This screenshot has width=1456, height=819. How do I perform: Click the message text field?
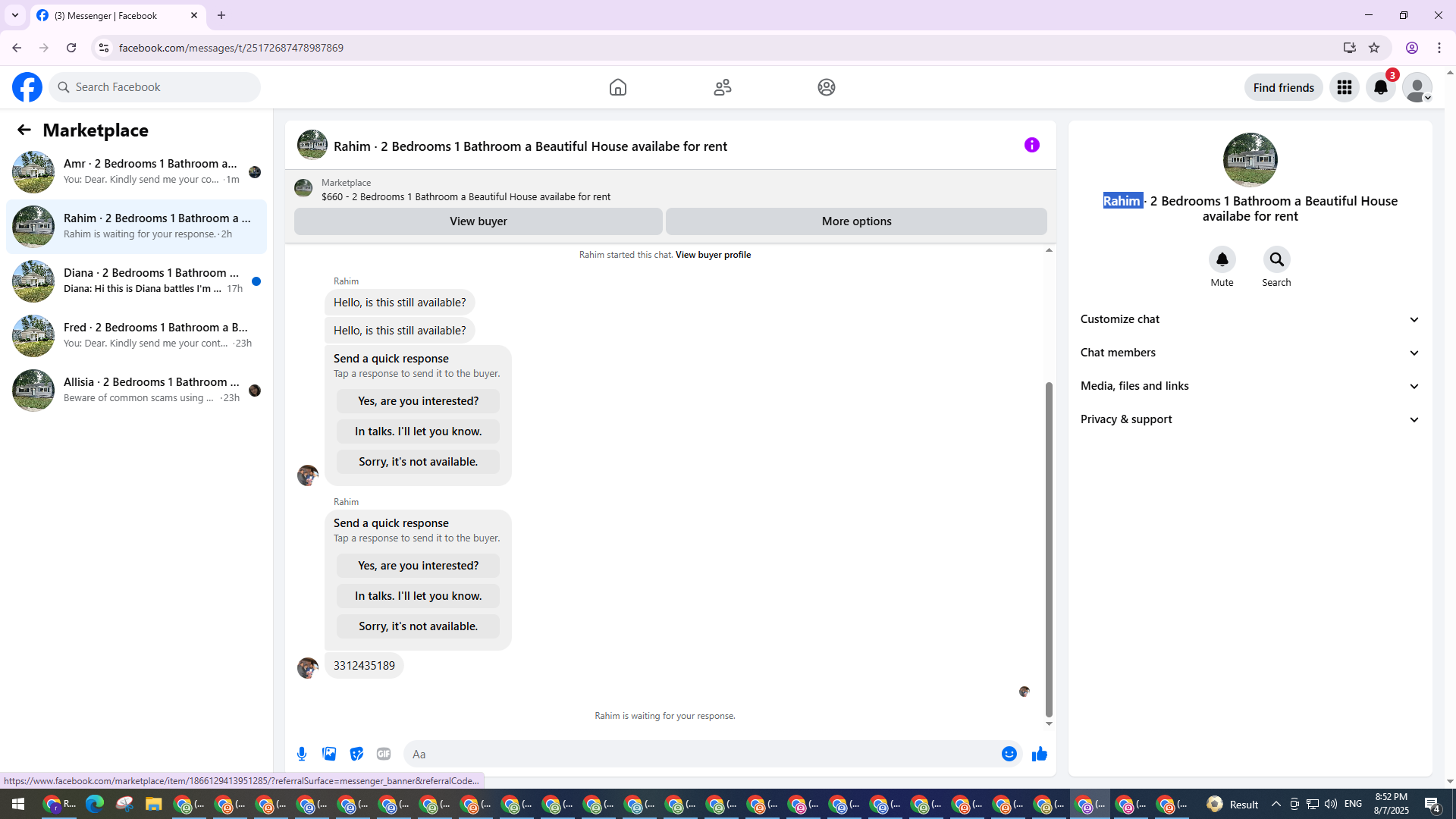701,754
